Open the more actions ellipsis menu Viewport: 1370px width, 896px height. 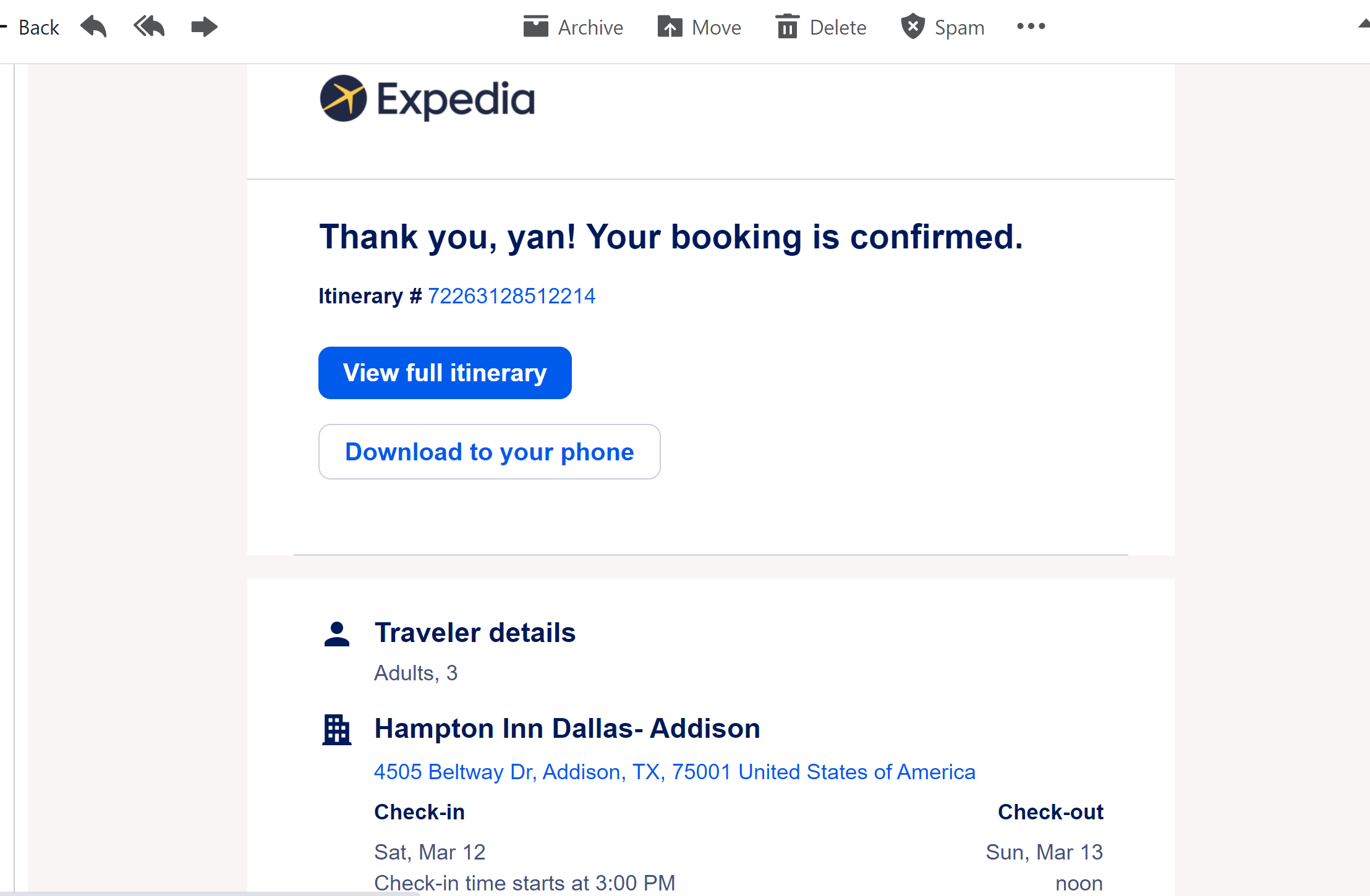point(1031,27)
